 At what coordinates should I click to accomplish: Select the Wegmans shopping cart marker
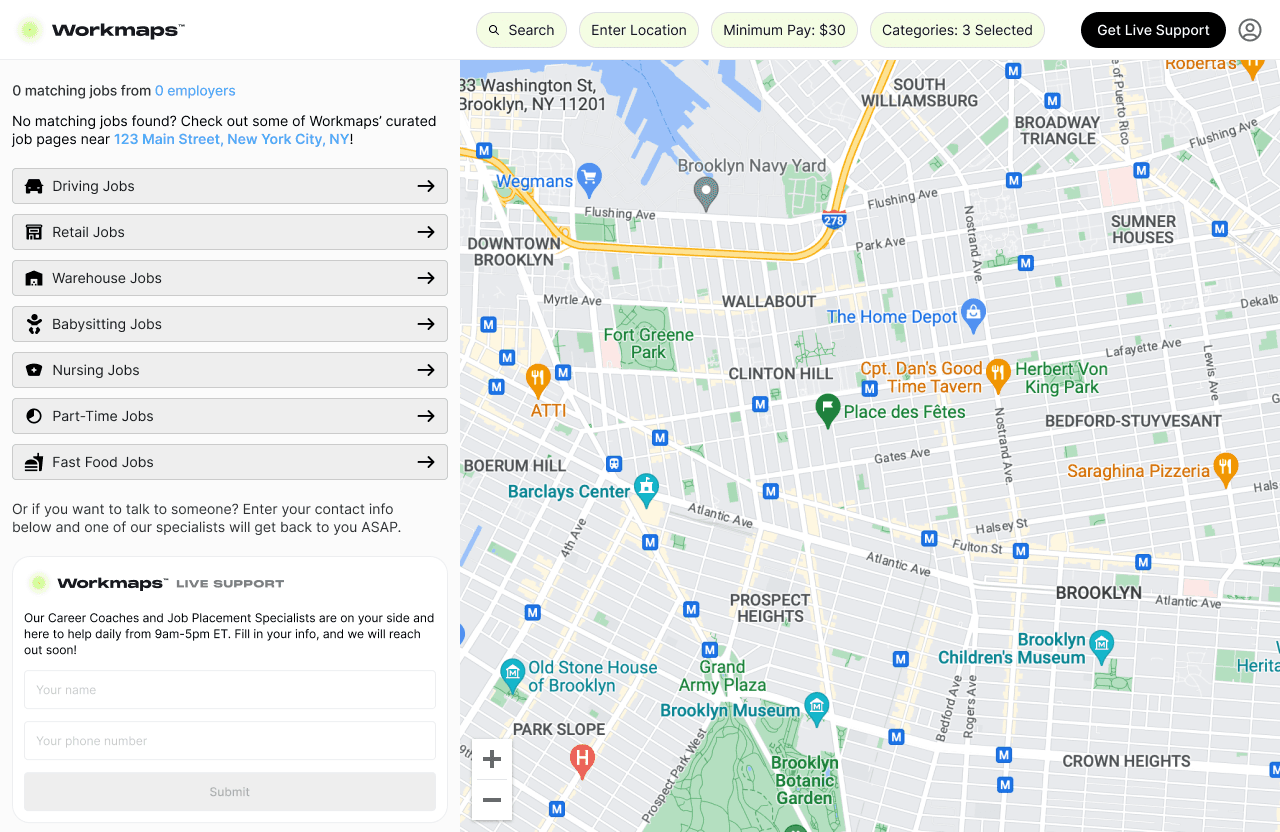click(589, 180)
